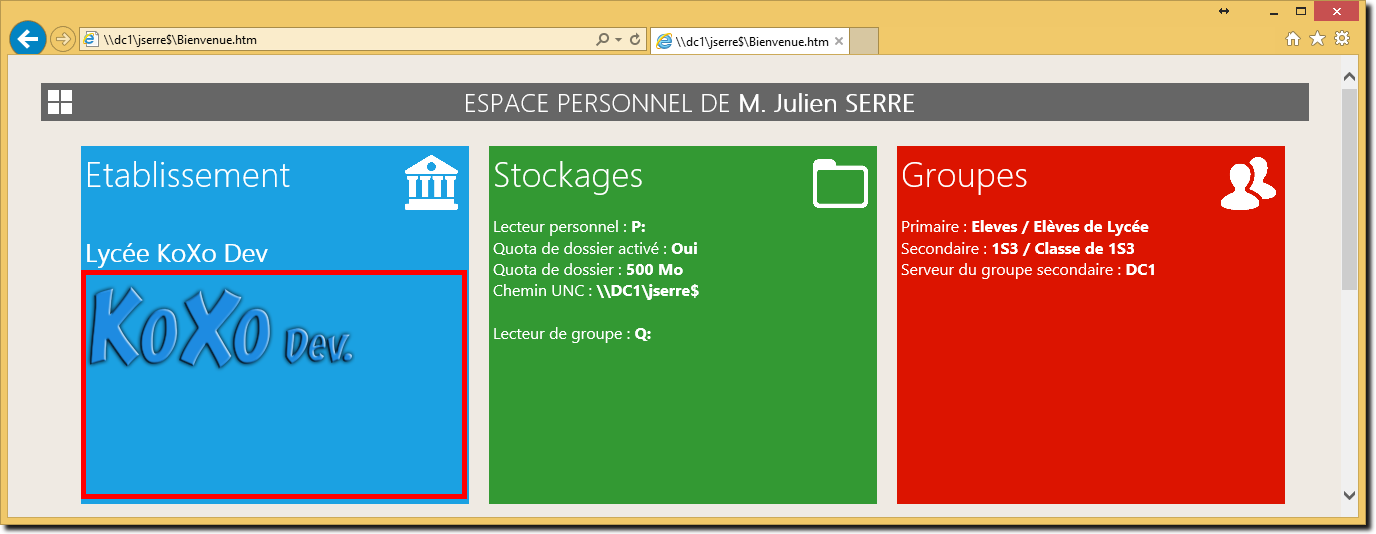Expand the address bar dropdown arrow
This screenshot has width=1376, height=534.
[619, 40]
